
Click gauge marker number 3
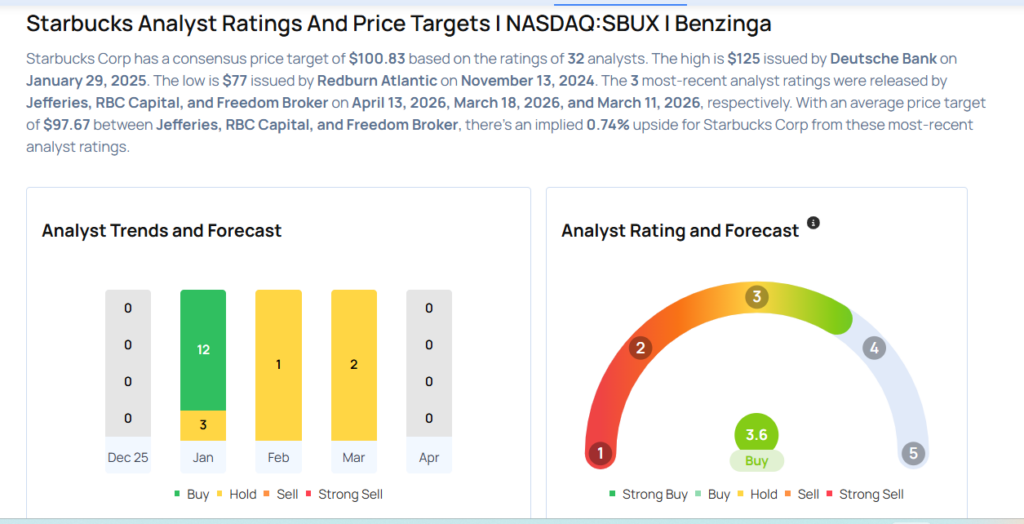(x=757, y=297)
